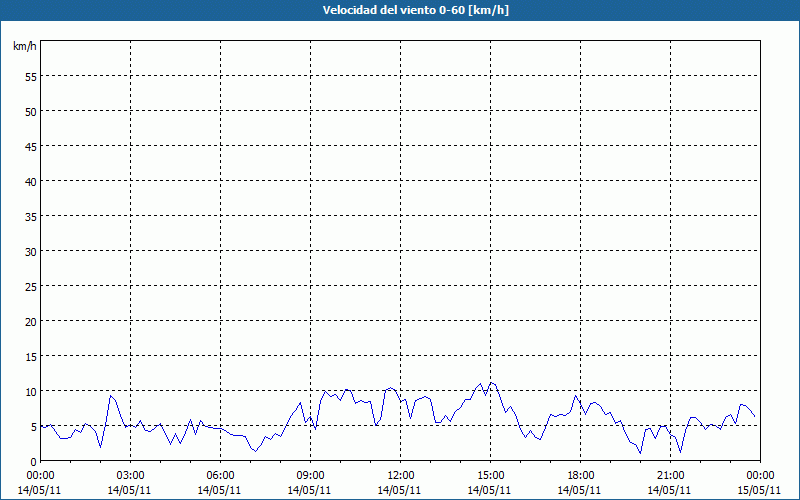Click the '00:00' label above the 15/05/11 date
This screenshot has height=500, width=800.
click(760, 476)
